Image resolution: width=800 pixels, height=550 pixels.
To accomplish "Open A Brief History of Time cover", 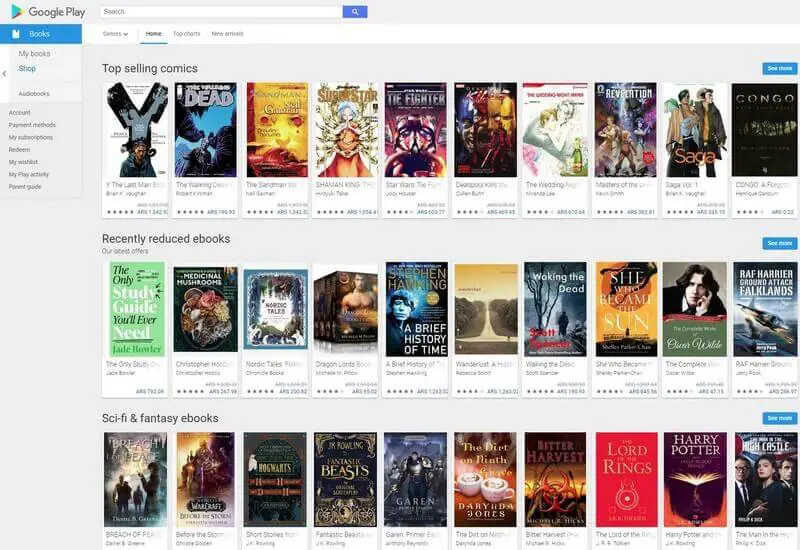I will click(x=416, y=309).
